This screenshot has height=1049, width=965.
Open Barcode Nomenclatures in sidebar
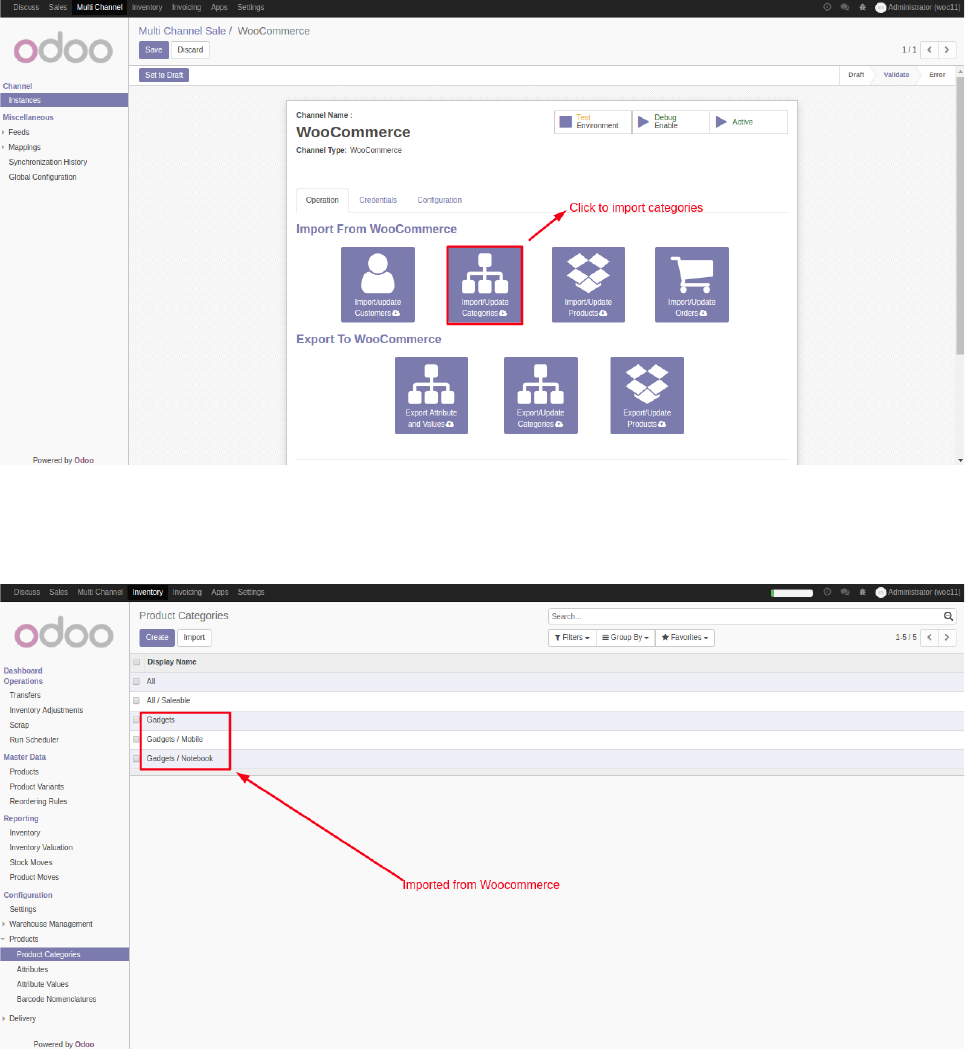pos(56,999)
